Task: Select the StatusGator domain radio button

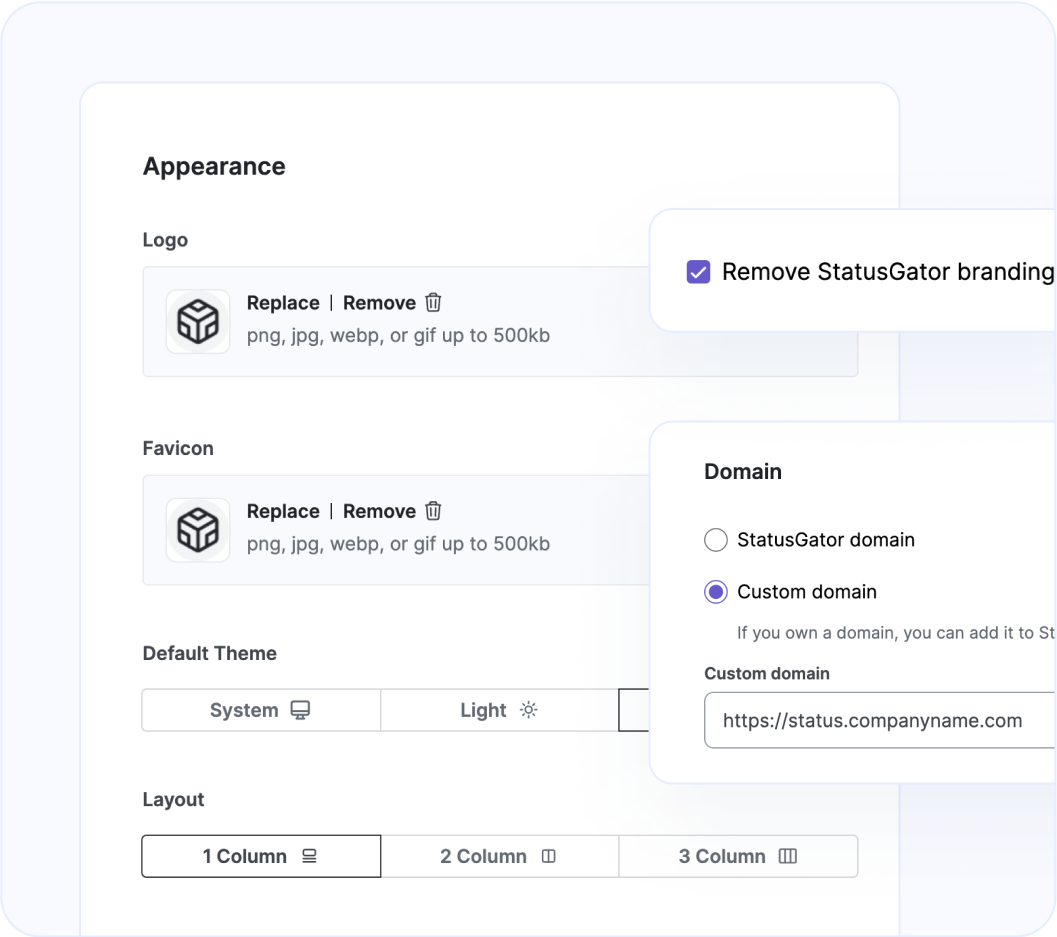Action: [716, 540]
